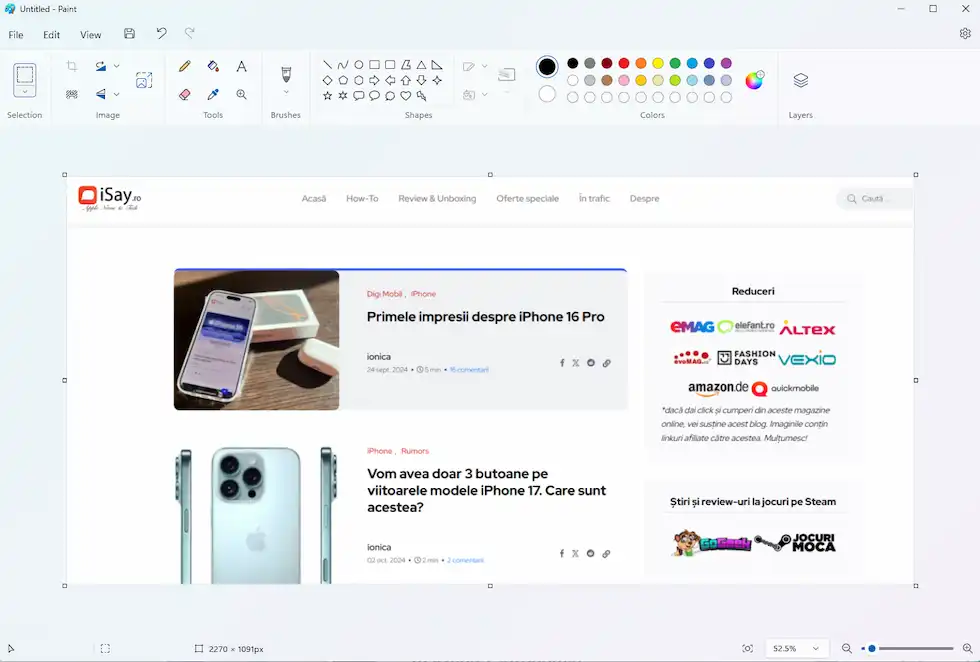The height and width of the screenshot is (662, 980).
Task: Pick the purple color swatch
Action: click(x=726, y=63)
